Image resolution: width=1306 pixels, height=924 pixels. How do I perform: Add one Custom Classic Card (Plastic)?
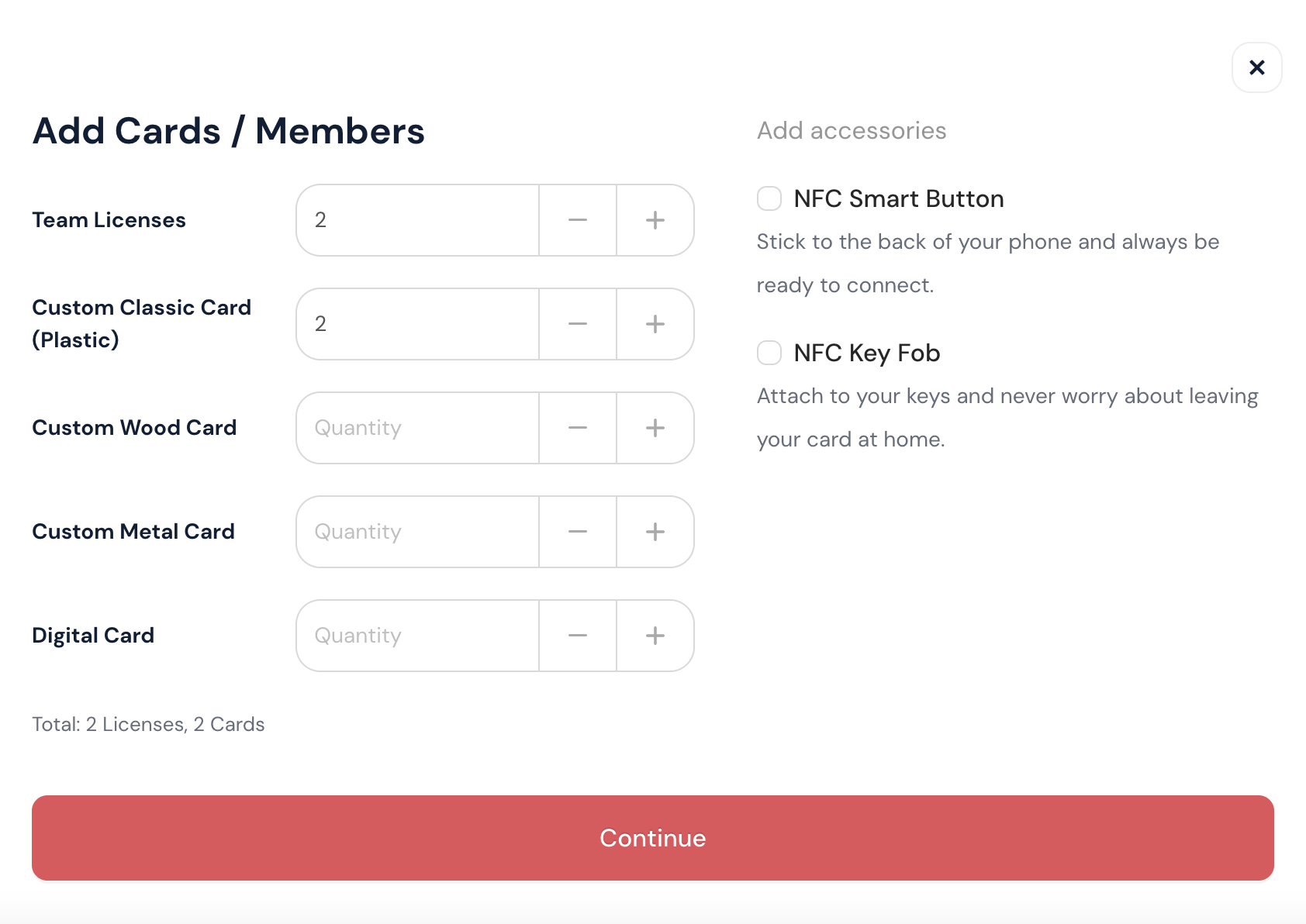pos(655,324)
